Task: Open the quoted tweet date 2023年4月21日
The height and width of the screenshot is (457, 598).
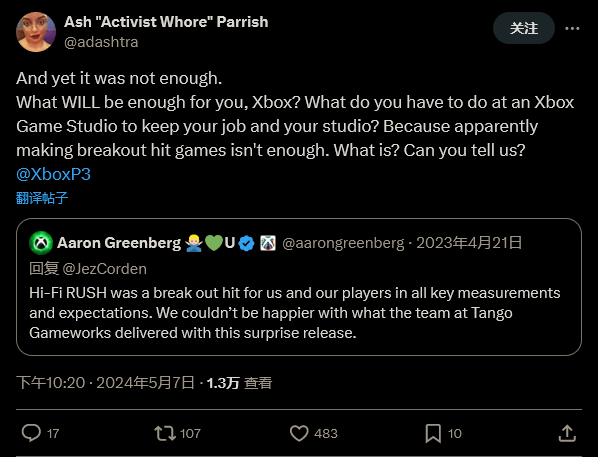Action: (469, 243)
